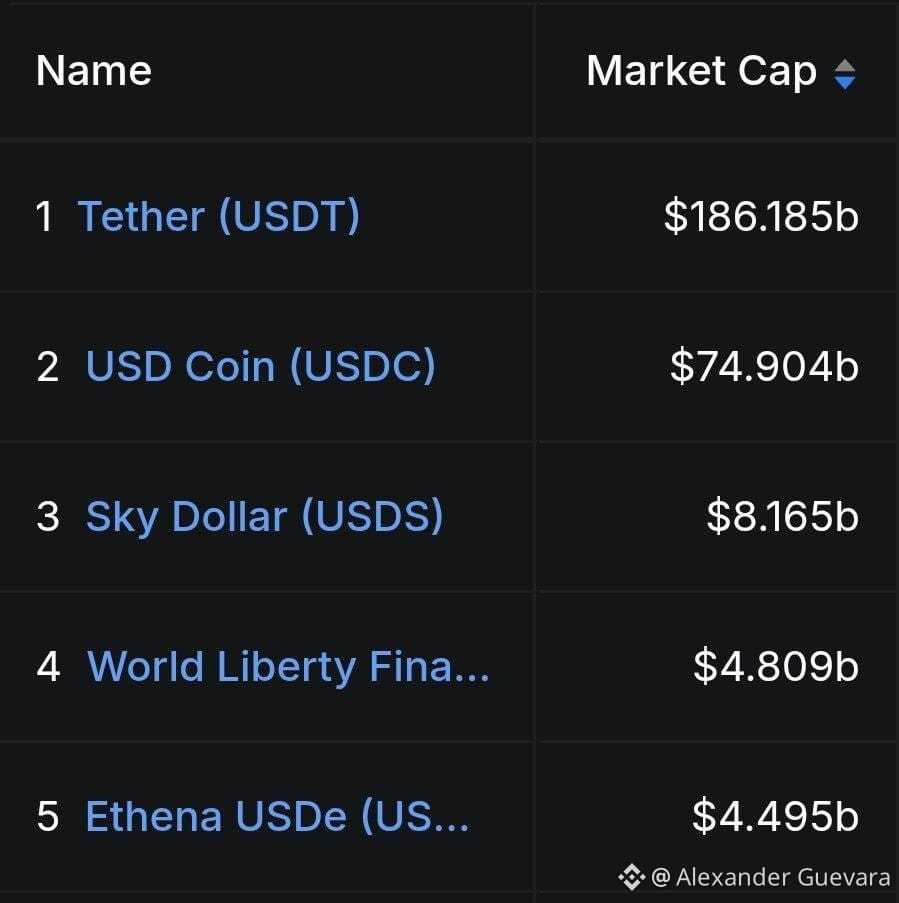The height and width of the screenshot is (903, 899).
Task: Open the Sky Dollar (USDS) link
Action: tap(264, 517)
